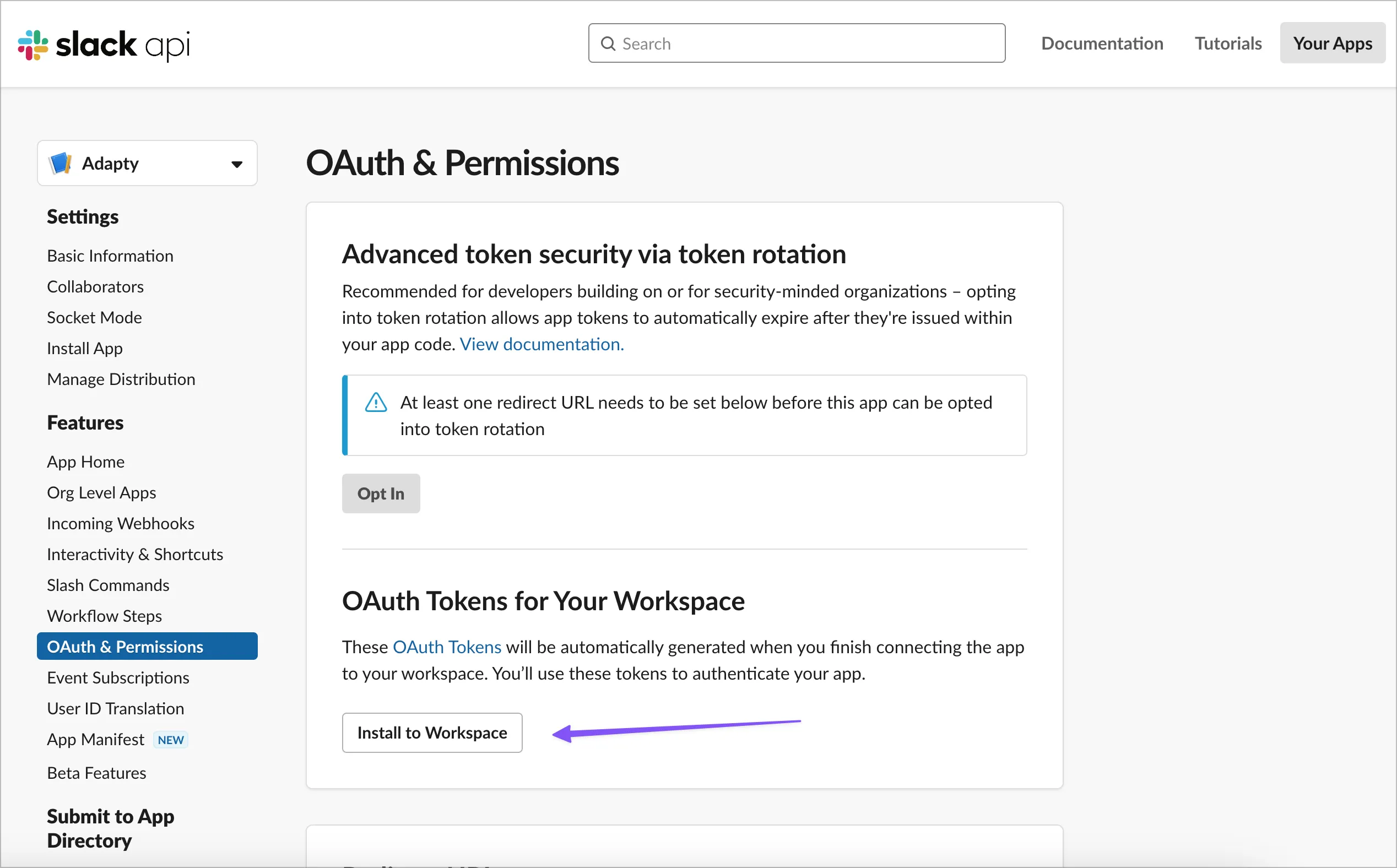The height and width of the screenshot is (868, 1397).
Task: Click the Adapty app icon
Action: (x=60, y=164)
